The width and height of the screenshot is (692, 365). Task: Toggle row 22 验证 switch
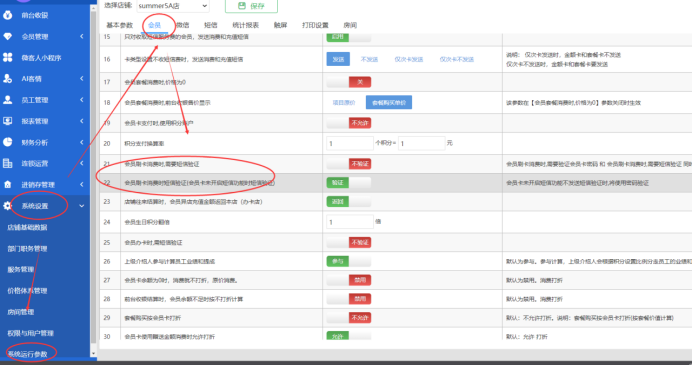[x=349, y=182]
